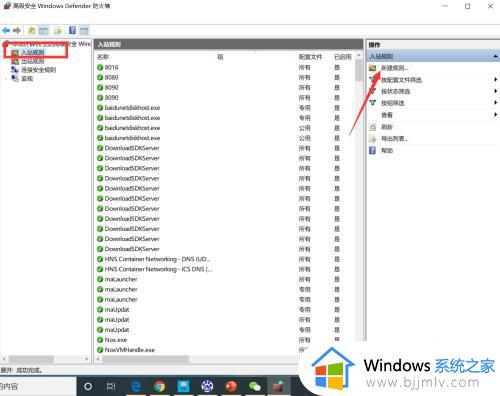Toggle the action pane toolbar icon

84,31
